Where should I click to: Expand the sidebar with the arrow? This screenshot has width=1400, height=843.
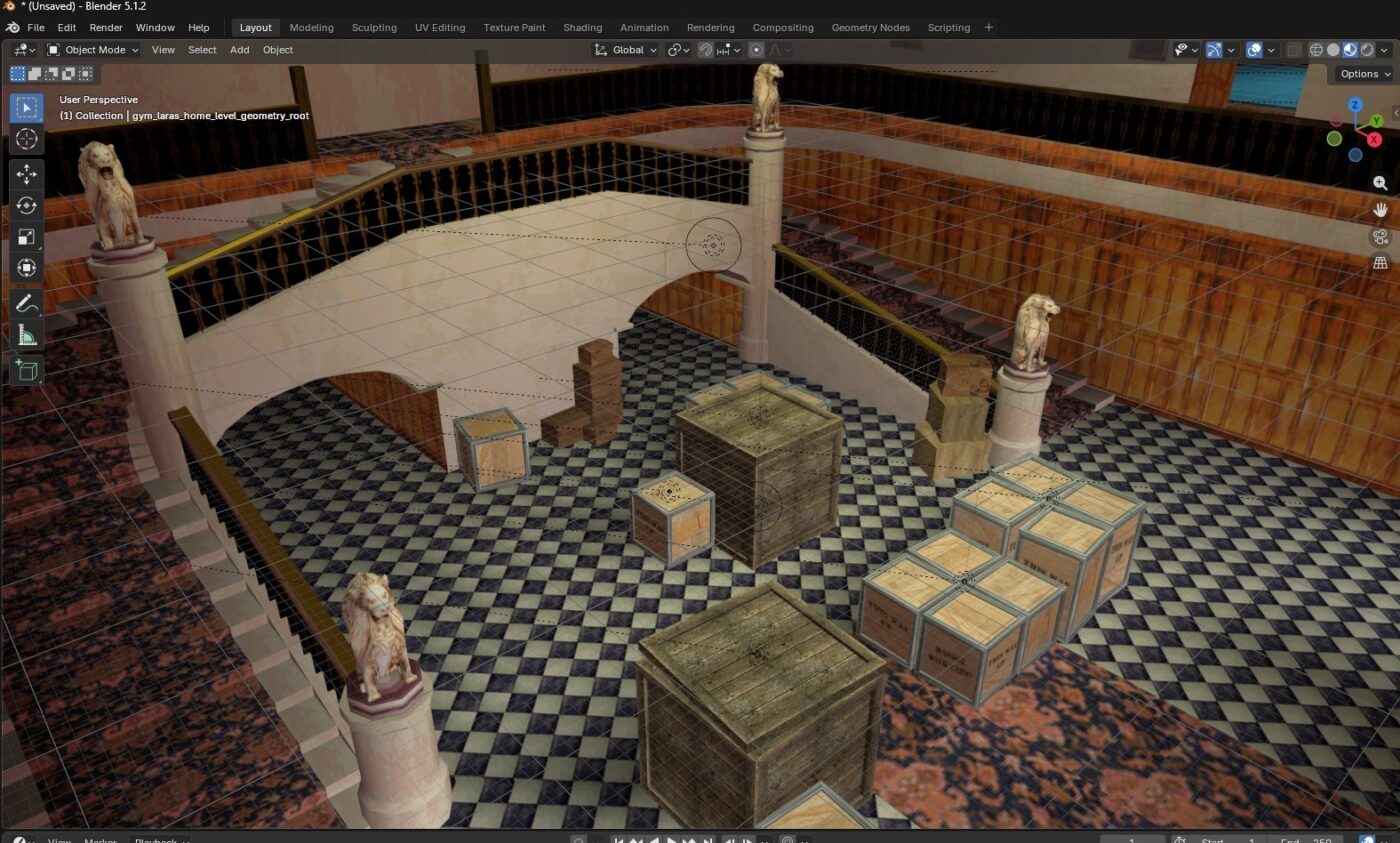coord(1395,113)
